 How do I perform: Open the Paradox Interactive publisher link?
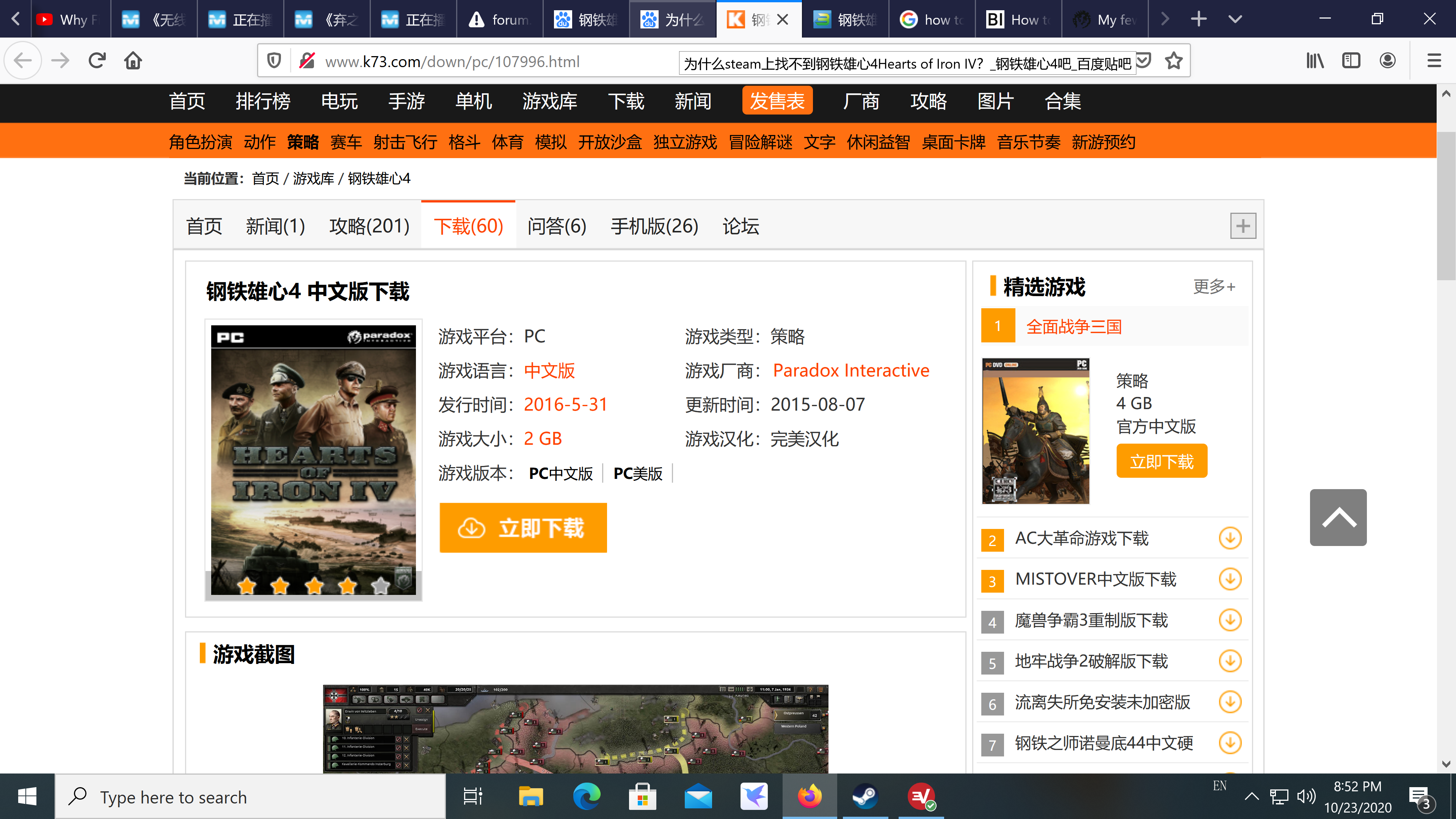pyautogui.click(x=850, y=371)
